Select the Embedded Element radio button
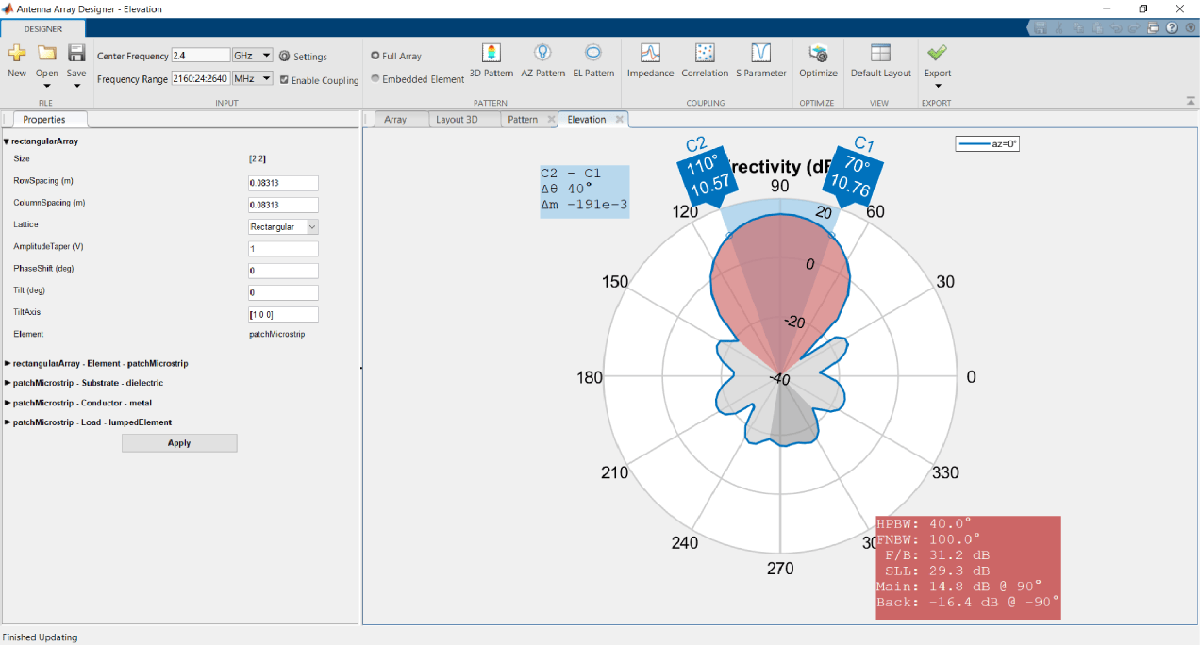Screen dimensions: 1200x645 click(x=375, y=78)
